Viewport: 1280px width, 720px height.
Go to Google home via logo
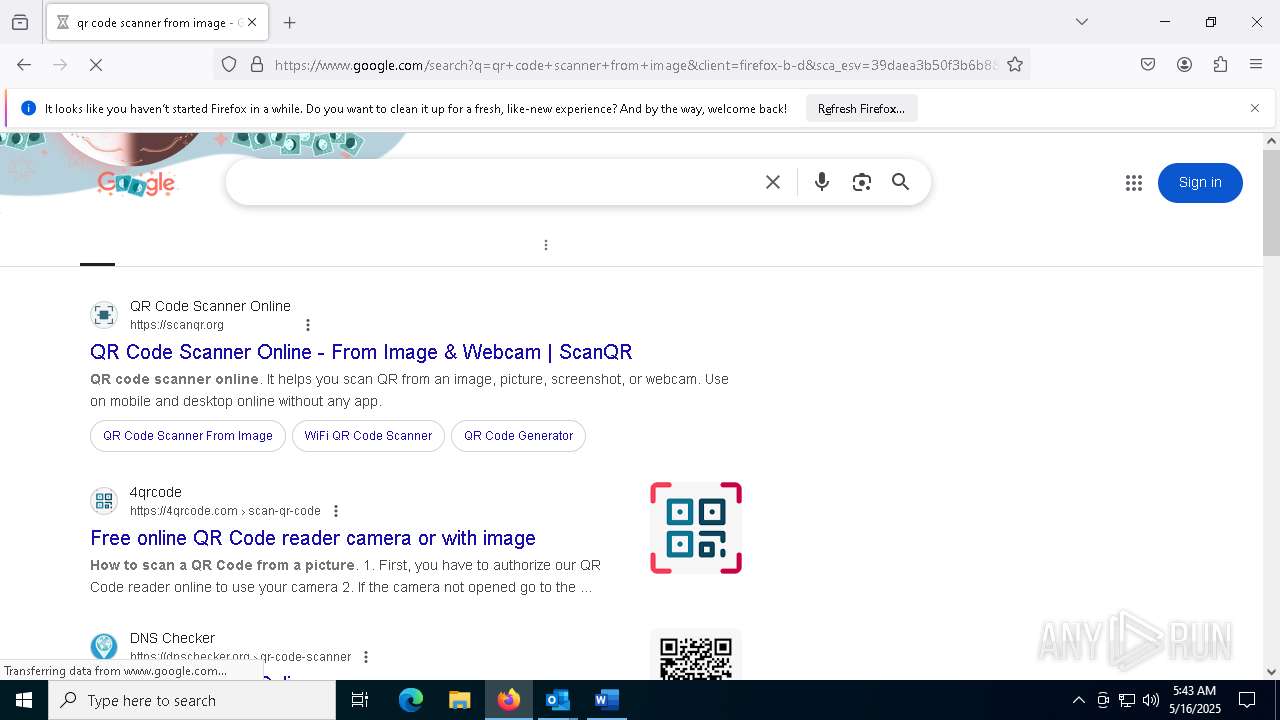(x=136, y=182)
